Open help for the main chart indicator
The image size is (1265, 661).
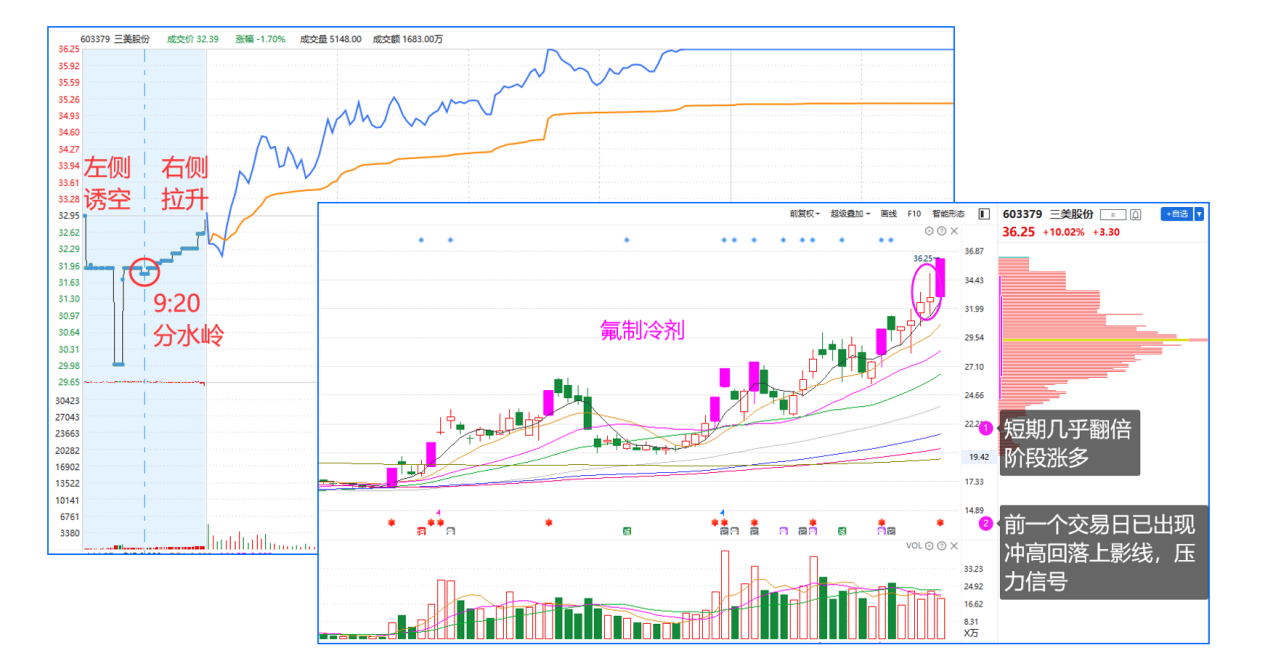pos(941,231)
